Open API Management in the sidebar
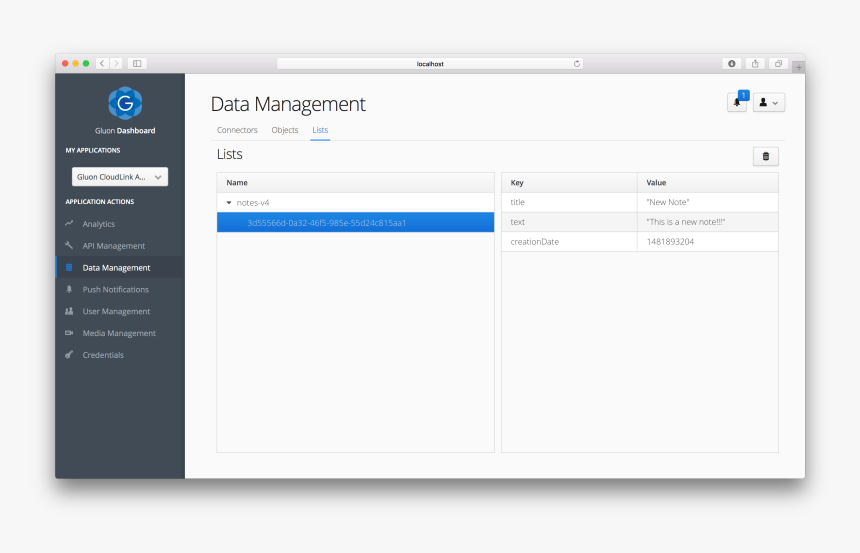Image resolution: width=860 pixels, height=553 pixels. [x=114, y=246]
